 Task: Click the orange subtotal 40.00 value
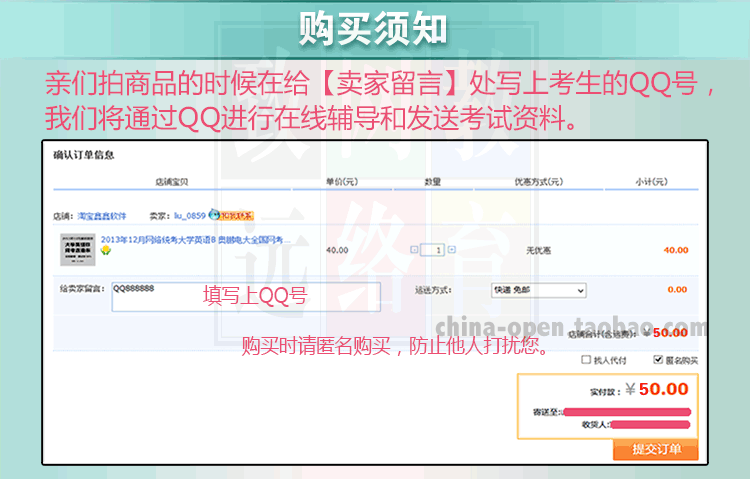click(x=676, y=250)
